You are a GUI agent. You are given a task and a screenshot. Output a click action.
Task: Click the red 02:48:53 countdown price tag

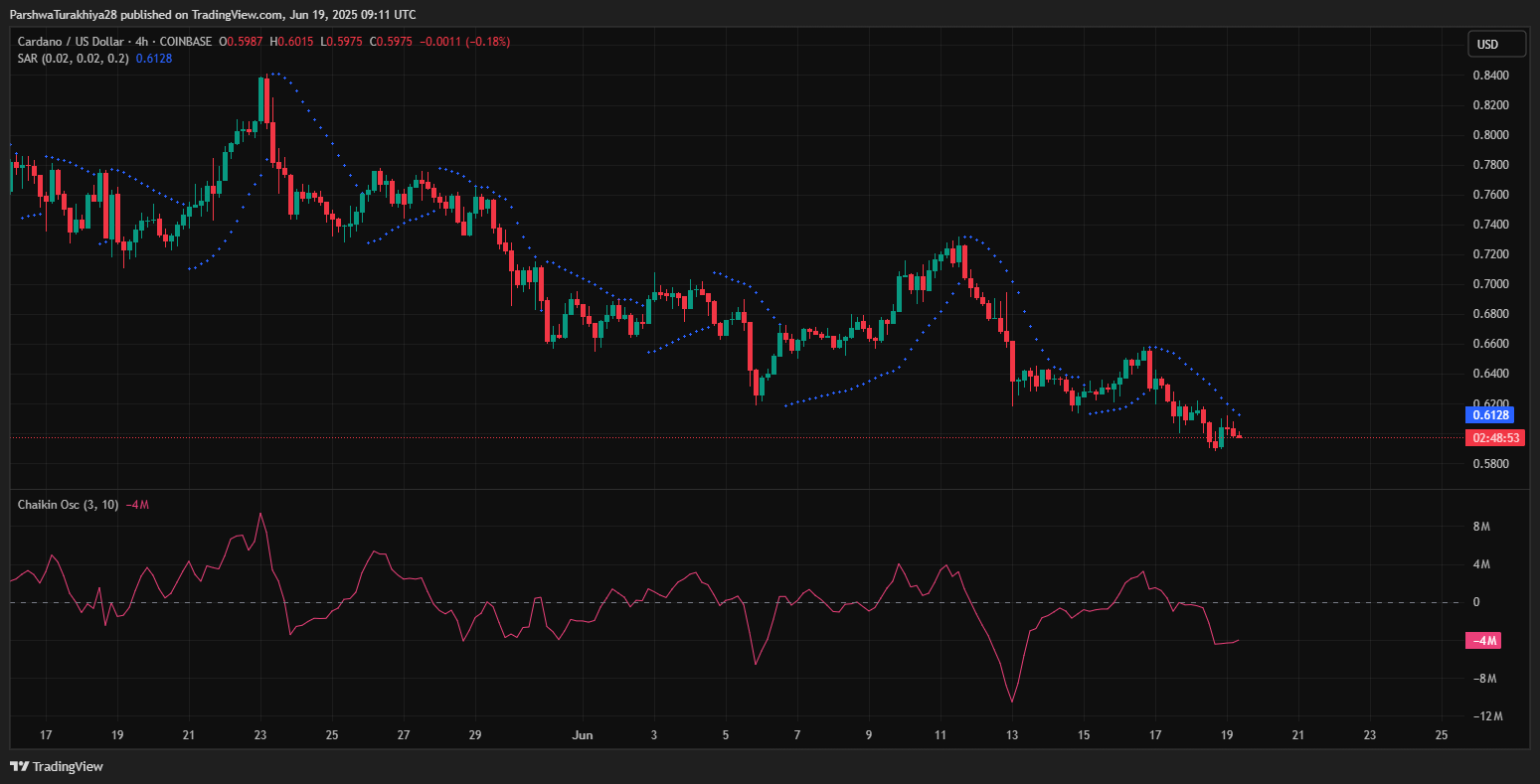click(x=1494, y=438)
